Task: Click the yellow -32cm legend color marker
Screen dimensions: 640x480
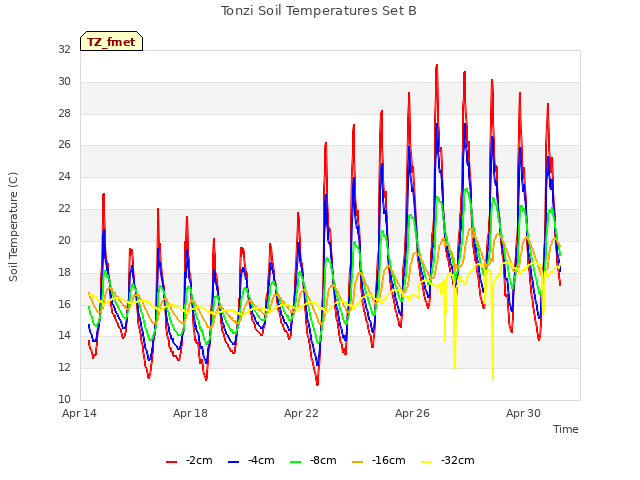Action: (426, 462)
